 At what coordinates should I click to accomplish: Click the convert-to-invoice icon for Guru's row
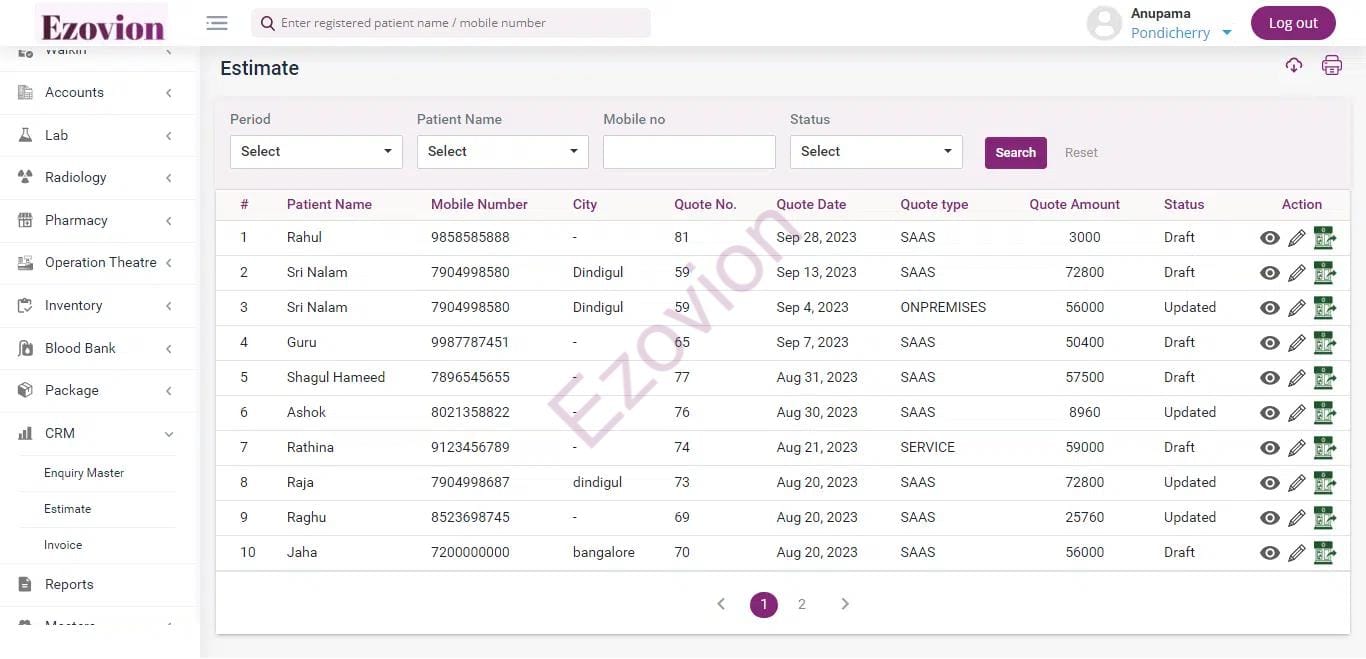pyautogui.click(x=1325, y=343)
